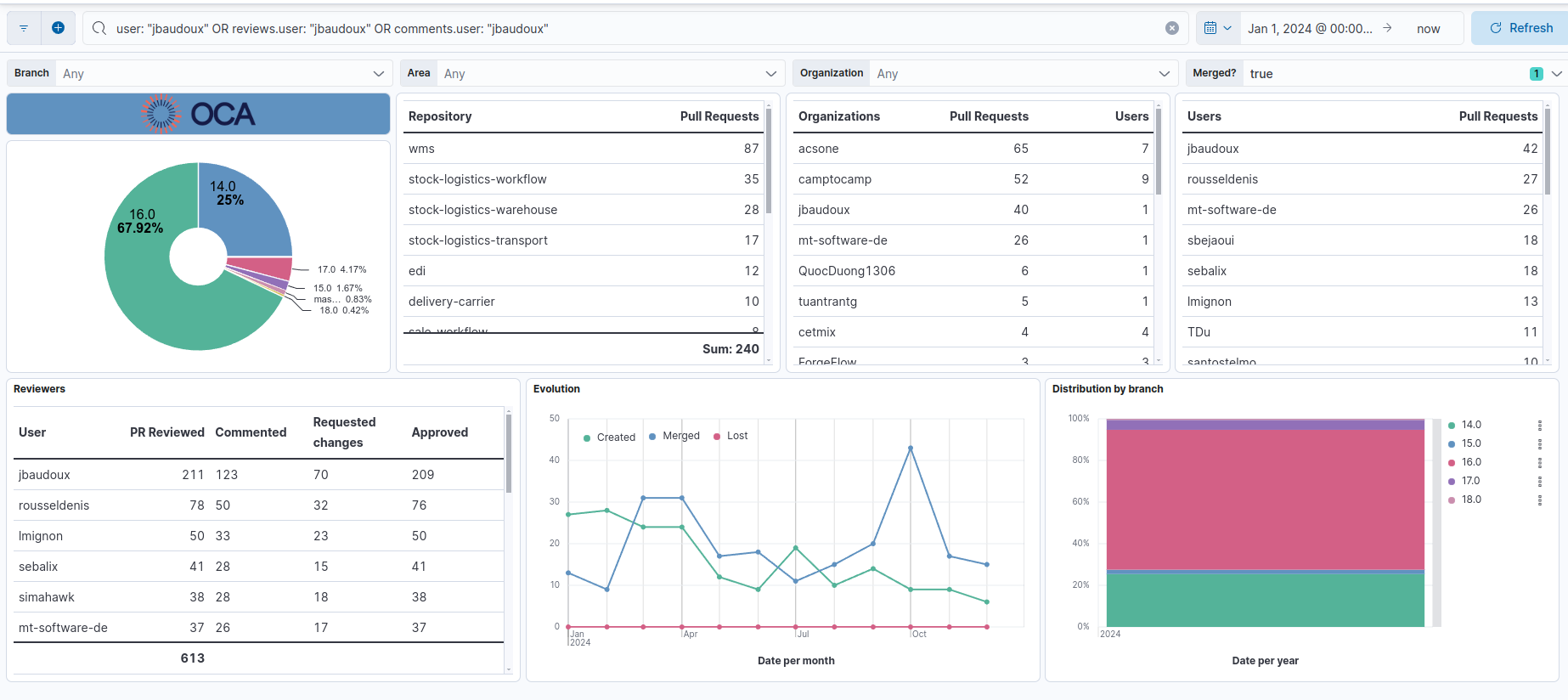Screen dimensions: 1568x700
Task: Click the Refresh button
Action: (1520, 28)
